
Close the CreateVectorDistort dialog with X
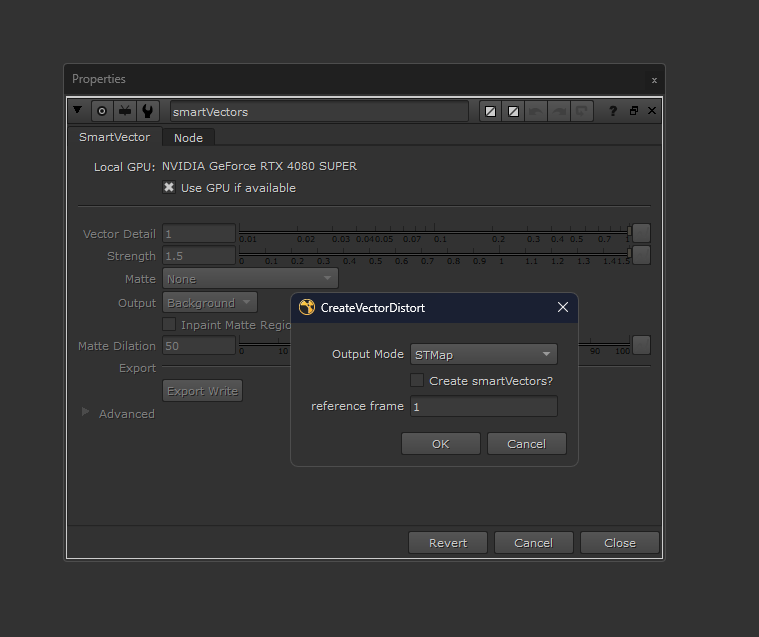(x=562, y=308)
